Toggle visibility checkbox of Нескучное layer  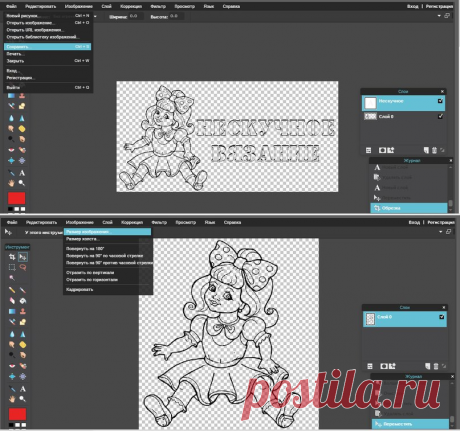(440, 101)
